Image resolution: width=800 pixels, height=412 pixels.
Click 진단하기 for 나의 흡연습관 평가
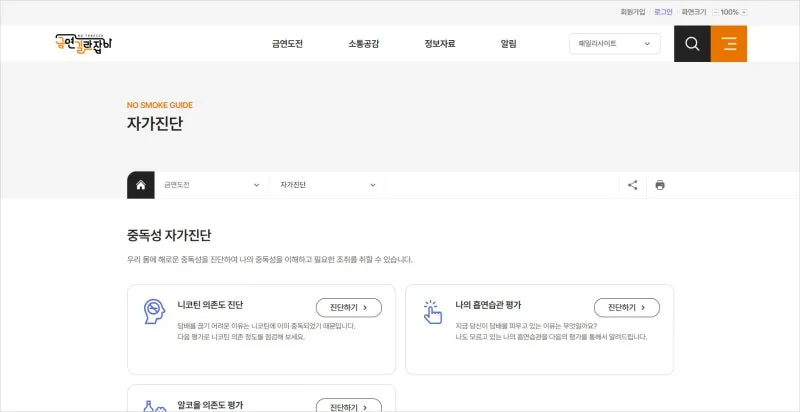[626, 308]
